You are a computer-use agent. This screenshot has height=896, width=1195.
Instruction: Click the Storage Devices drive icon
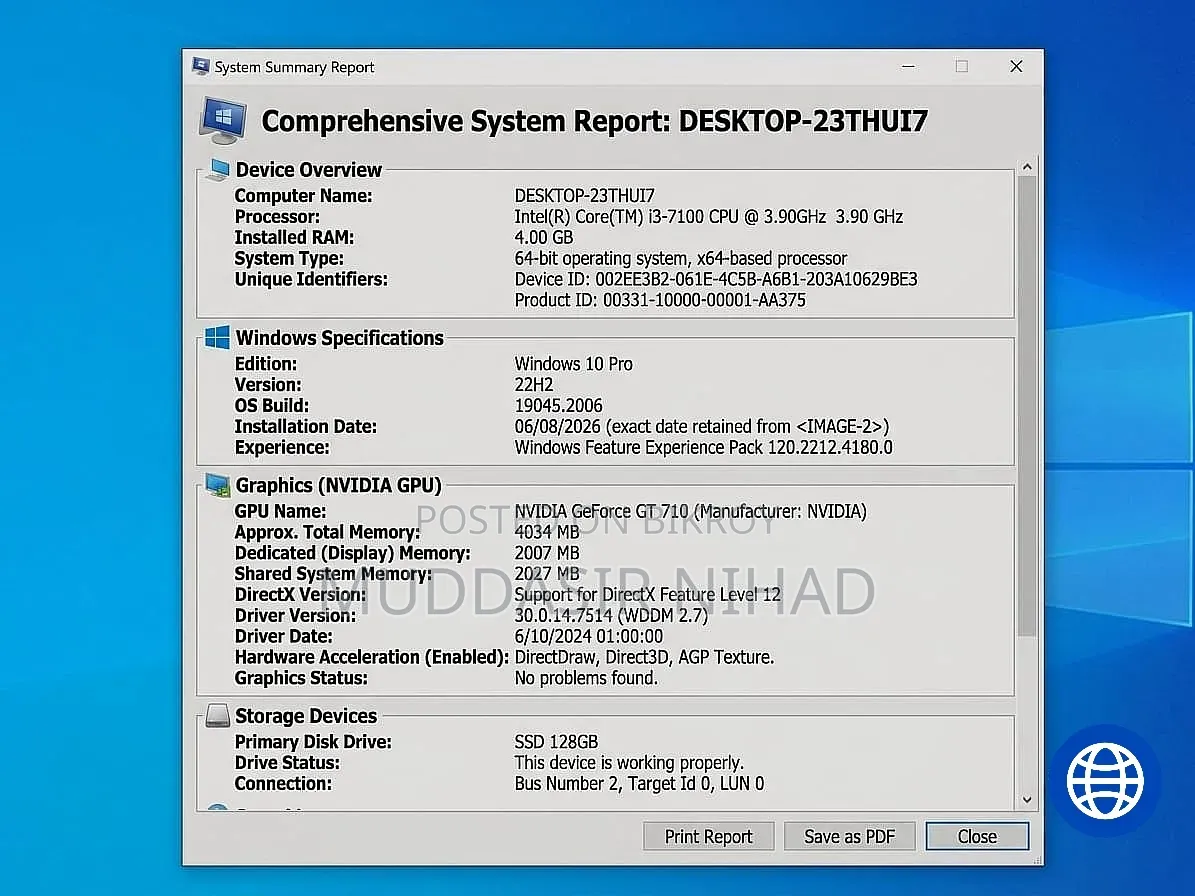(217, 715)
